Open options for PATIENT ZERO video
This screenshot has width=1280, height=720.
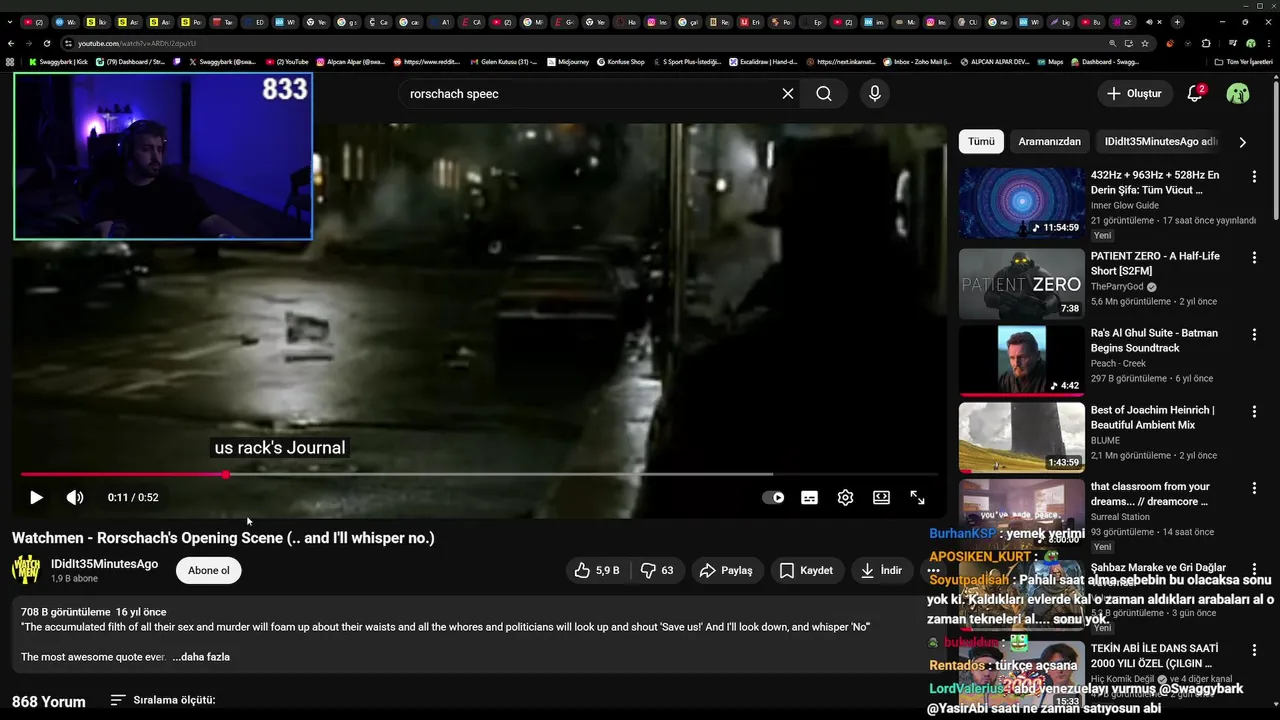pos(1254,257)
